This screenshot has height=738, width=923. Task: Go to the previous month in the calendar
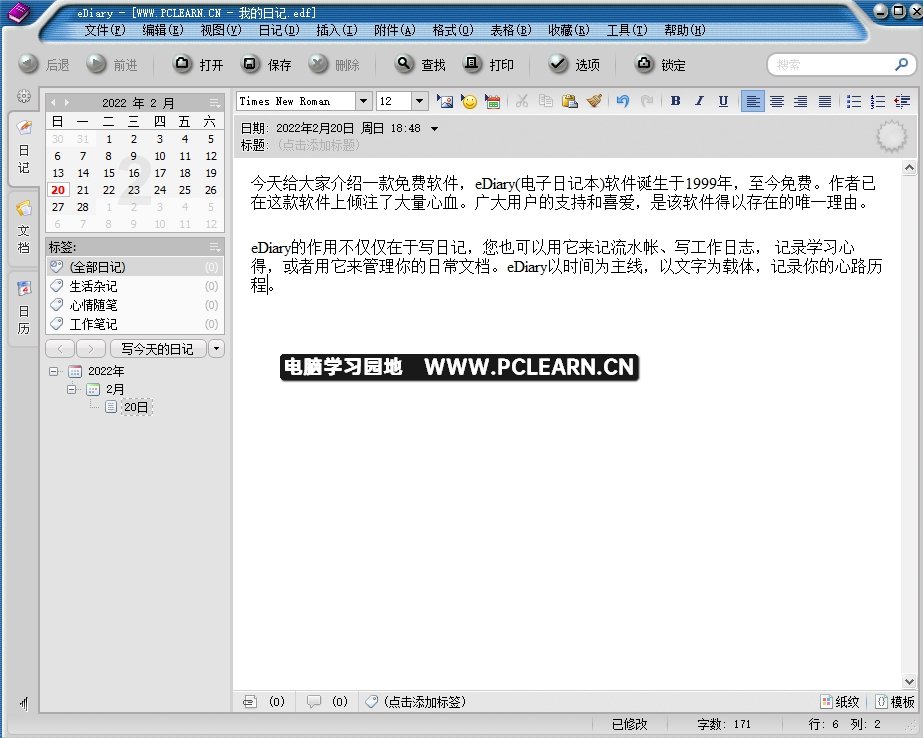53,102
